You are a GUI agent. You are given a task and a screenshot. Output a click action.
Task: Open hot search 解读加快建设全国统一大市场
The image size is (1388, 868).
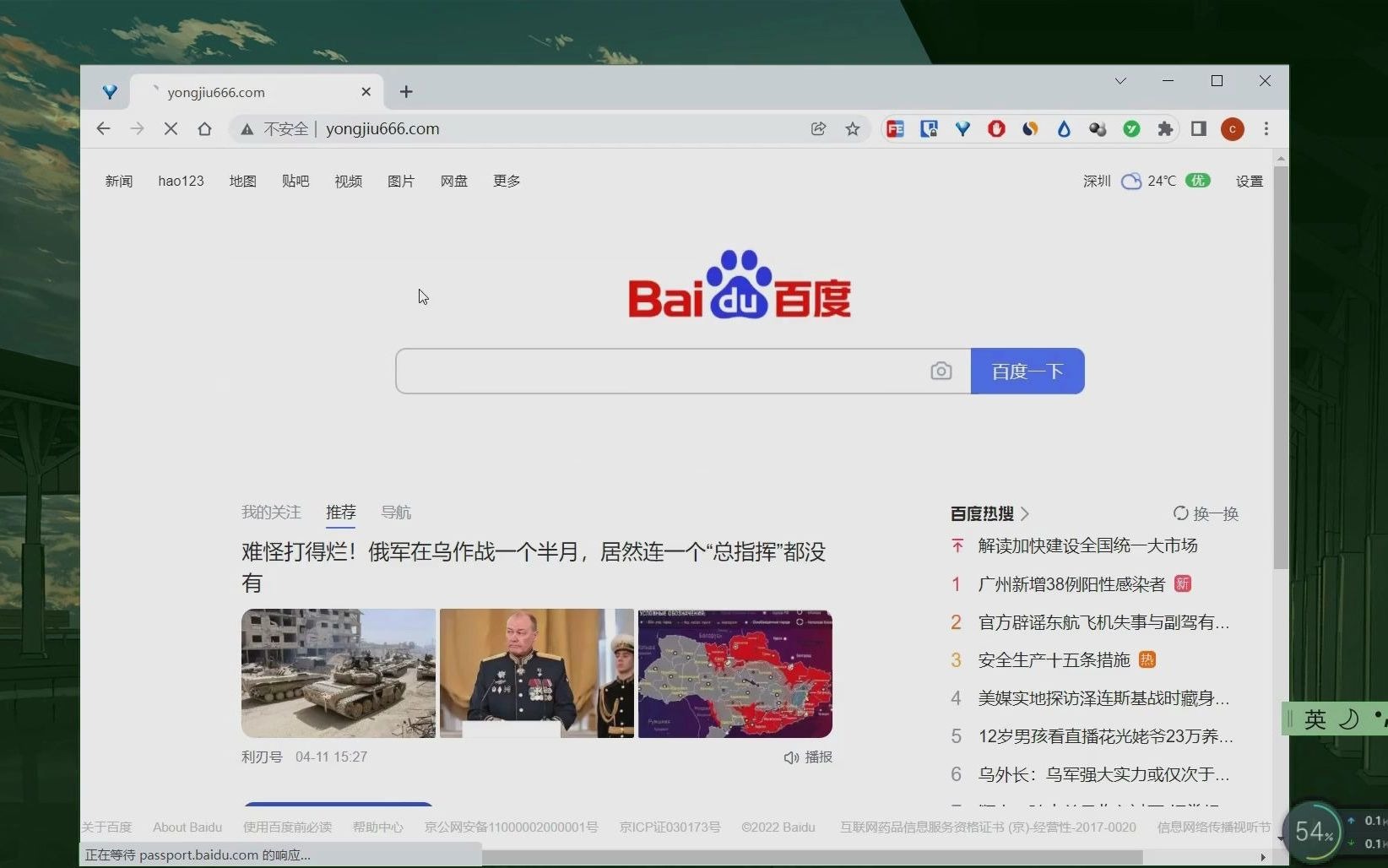click(x=1087, y=545)
